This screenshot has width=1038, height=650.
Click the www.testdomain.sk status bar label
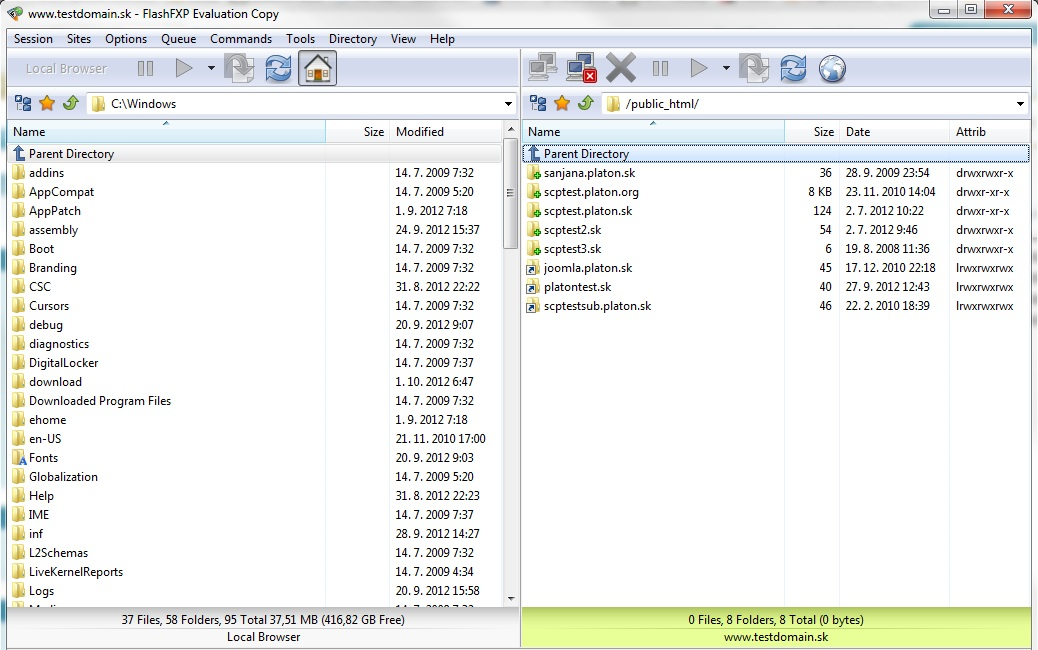[x=776, y=637]
